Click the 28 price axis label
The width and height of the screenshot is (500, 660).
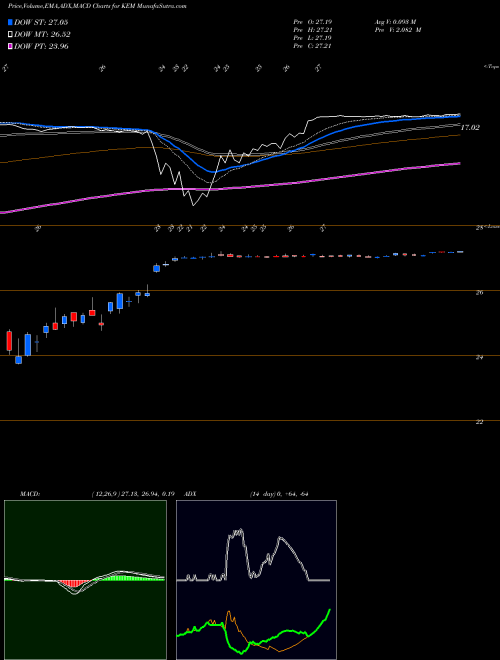coord(479,228)
